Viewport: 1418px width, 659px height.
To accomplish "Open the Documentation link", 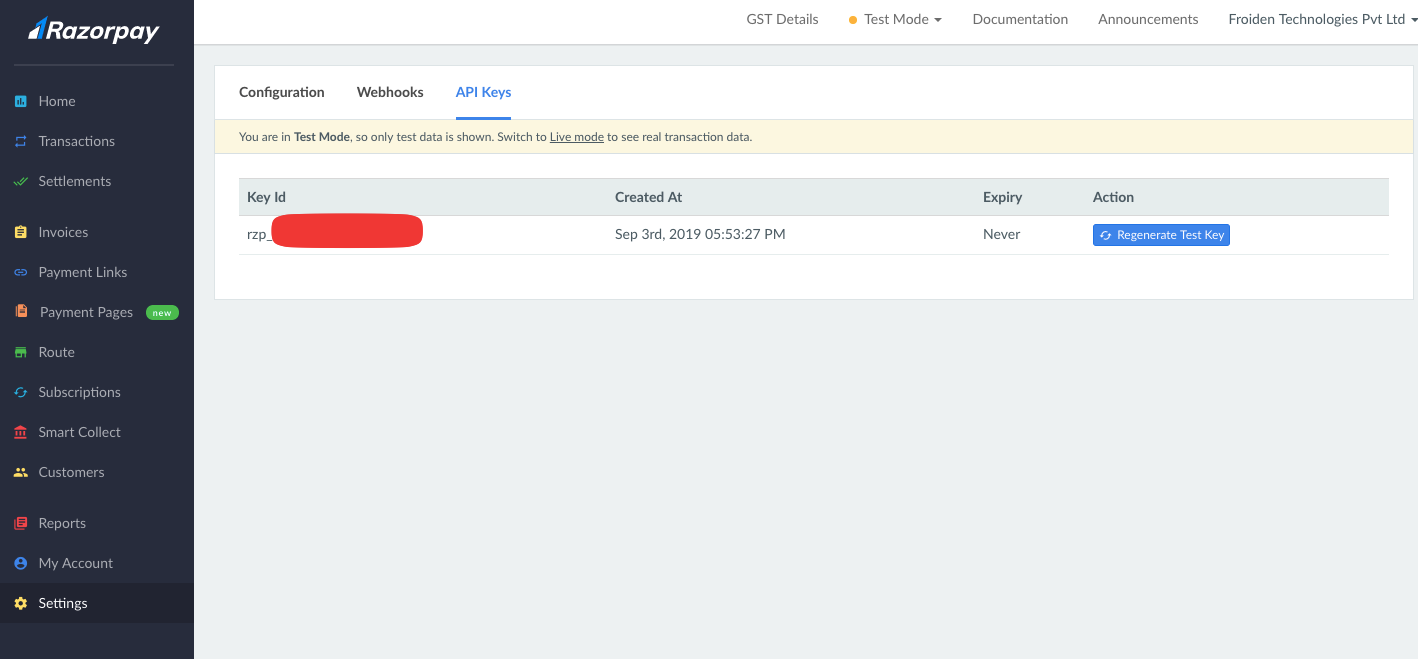I will click(x=1020, y=19).
